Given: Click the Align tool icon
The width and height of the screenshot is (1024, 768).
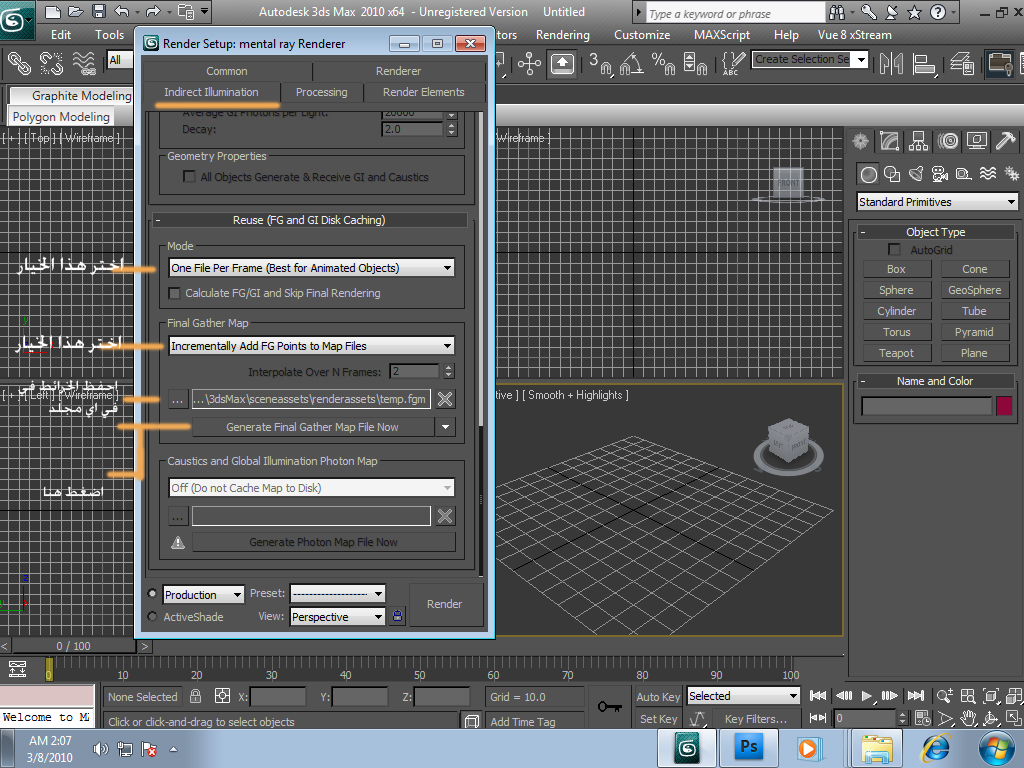Looking at the screenshot, I should (923, 63).
